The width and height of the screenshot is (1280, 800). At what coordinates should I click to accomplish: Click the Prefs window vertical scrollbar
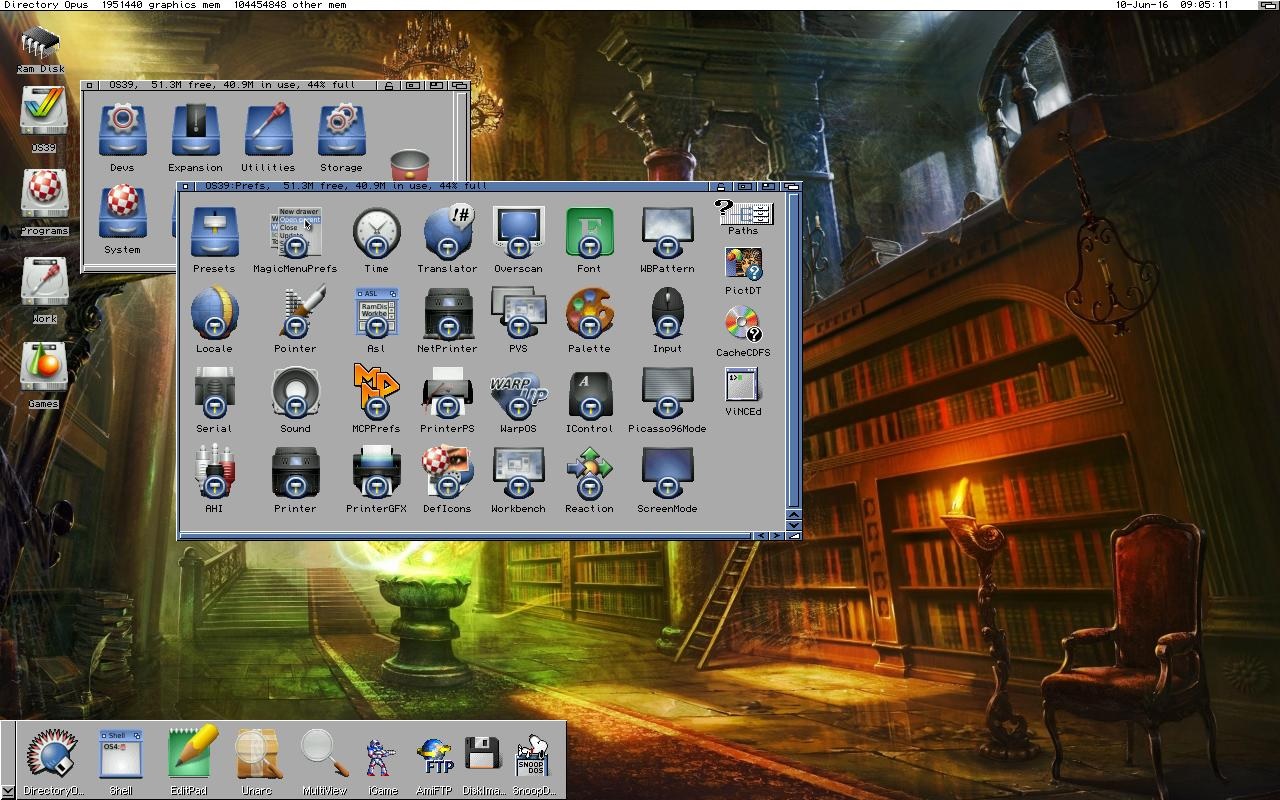(x=794, y=350)
